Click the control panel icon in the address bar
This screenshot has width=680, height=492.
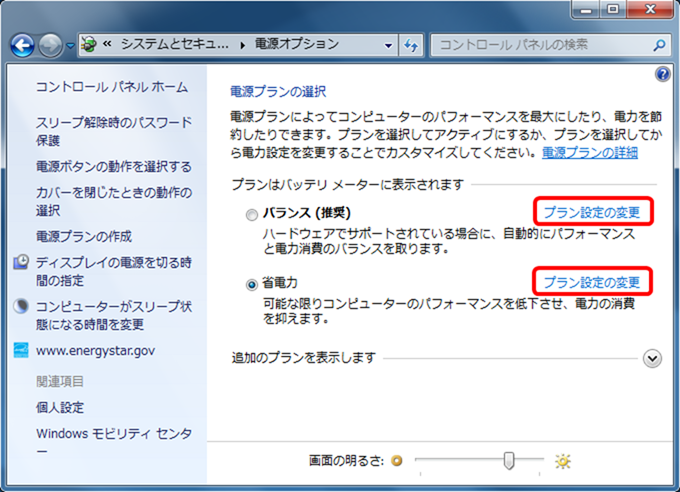tap(89, 44)
